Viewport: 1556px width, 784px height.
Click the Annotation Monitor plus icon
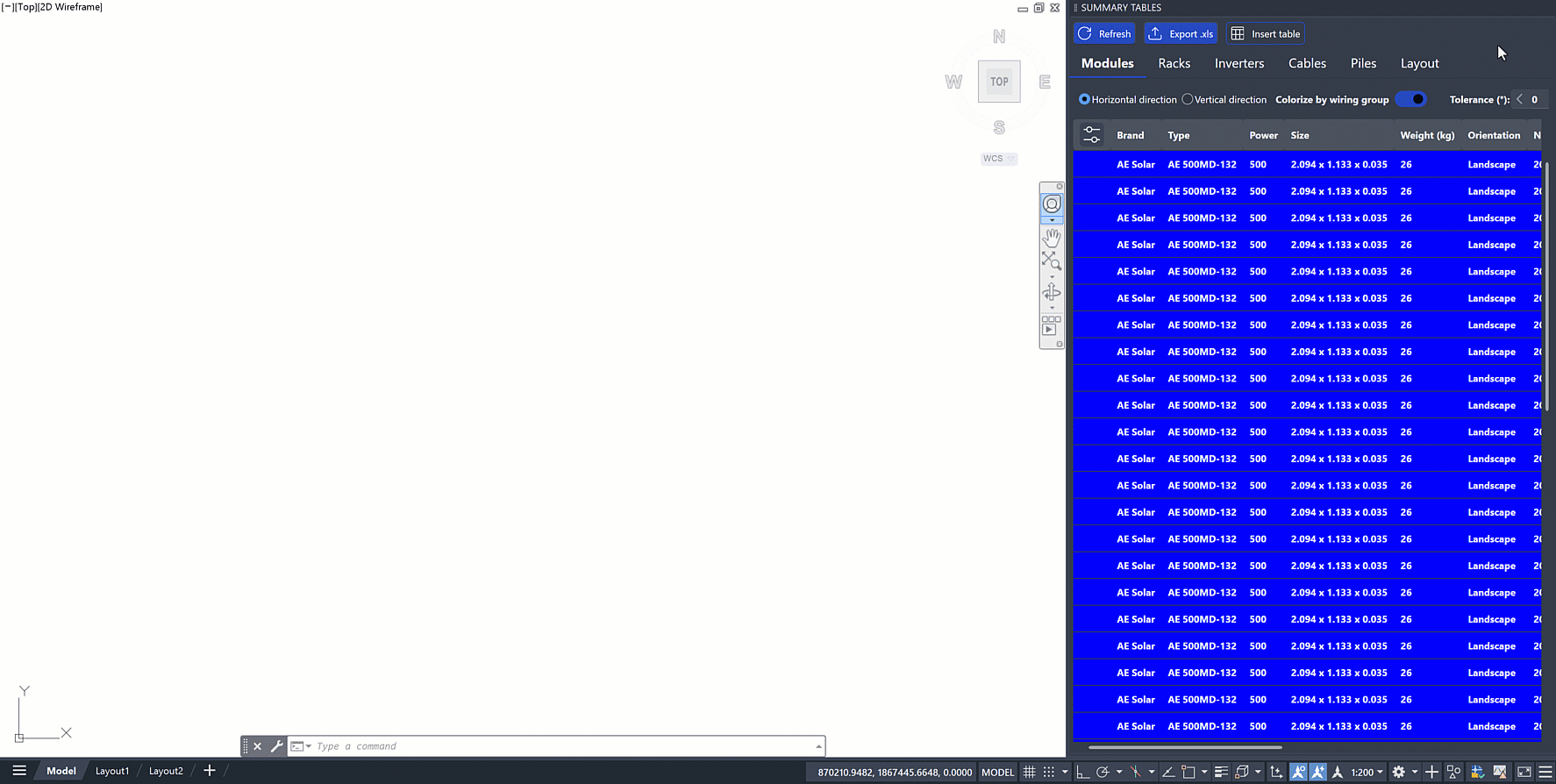[1431, 772]
